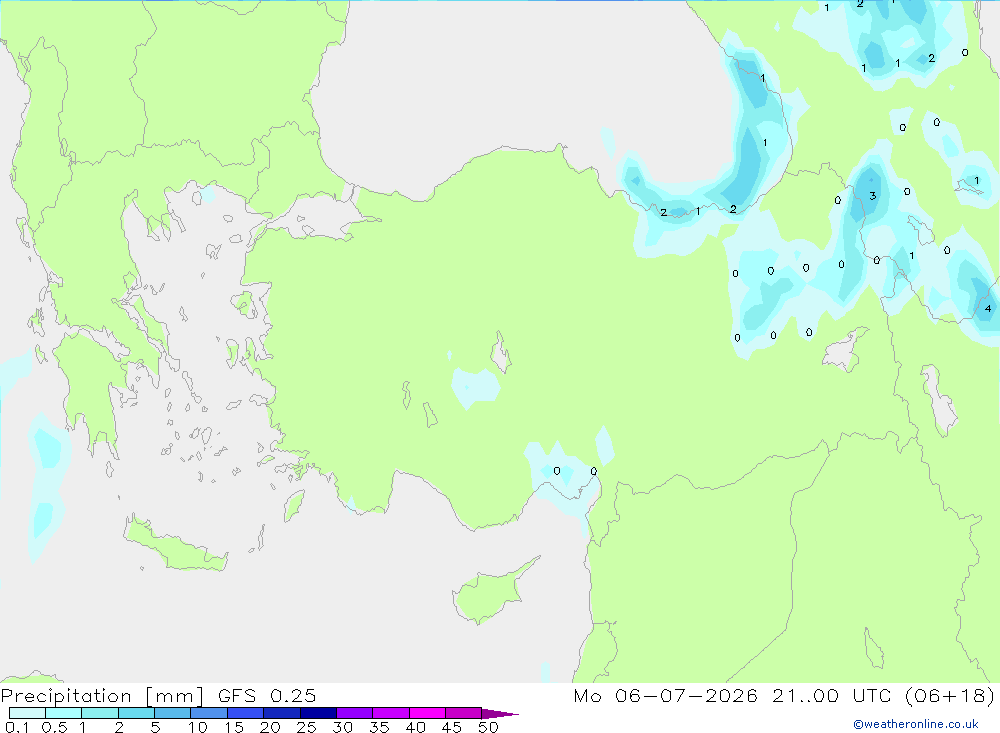Screen dimensions: 1000x733
Task: Click the precipitation value '3' on map
Action: point(872,196)
